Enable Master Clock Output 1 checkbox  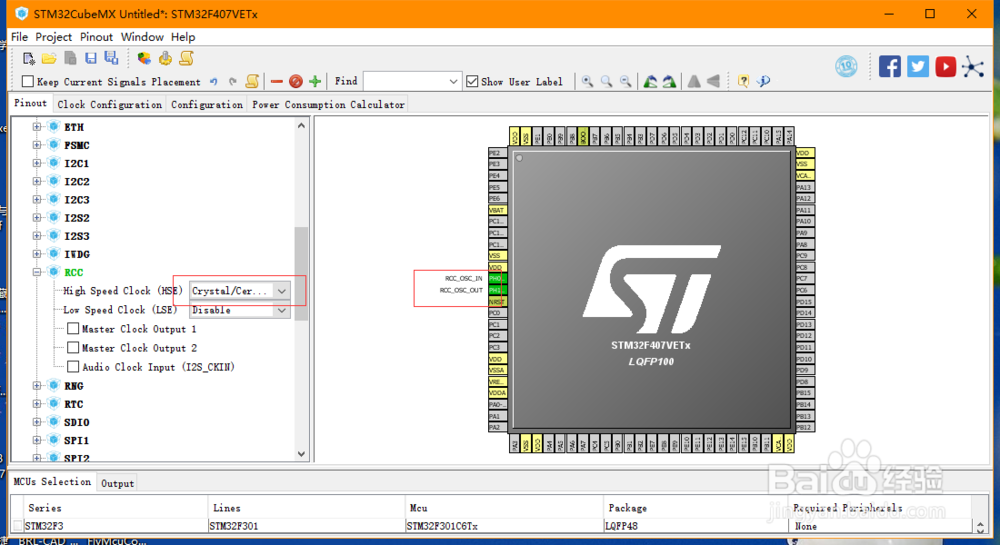coord(73,328)
